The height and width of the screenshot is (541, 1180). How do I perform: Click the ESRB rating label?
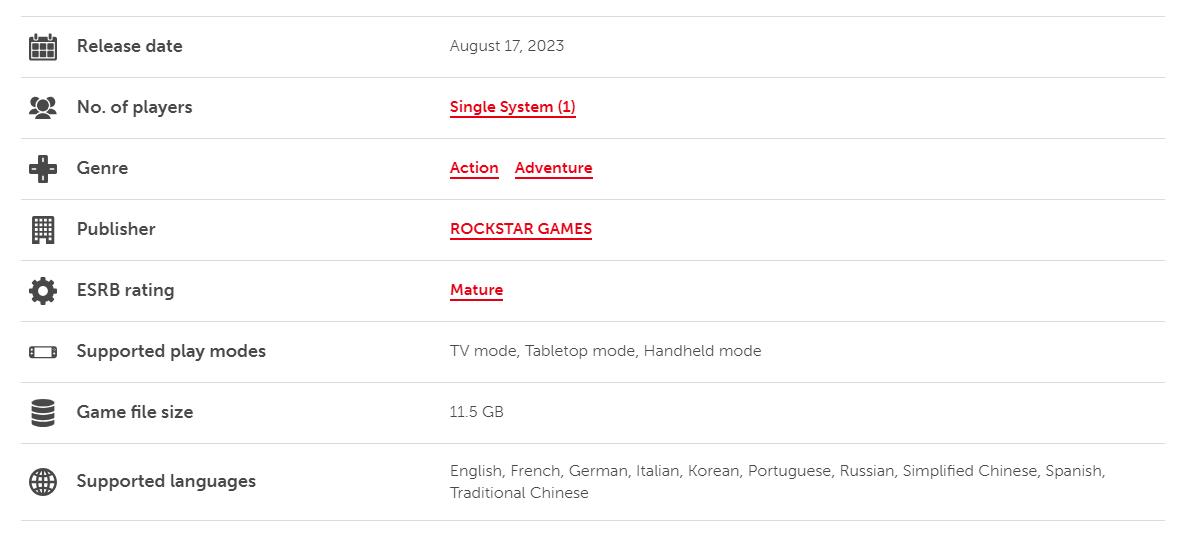coord(125,290)
